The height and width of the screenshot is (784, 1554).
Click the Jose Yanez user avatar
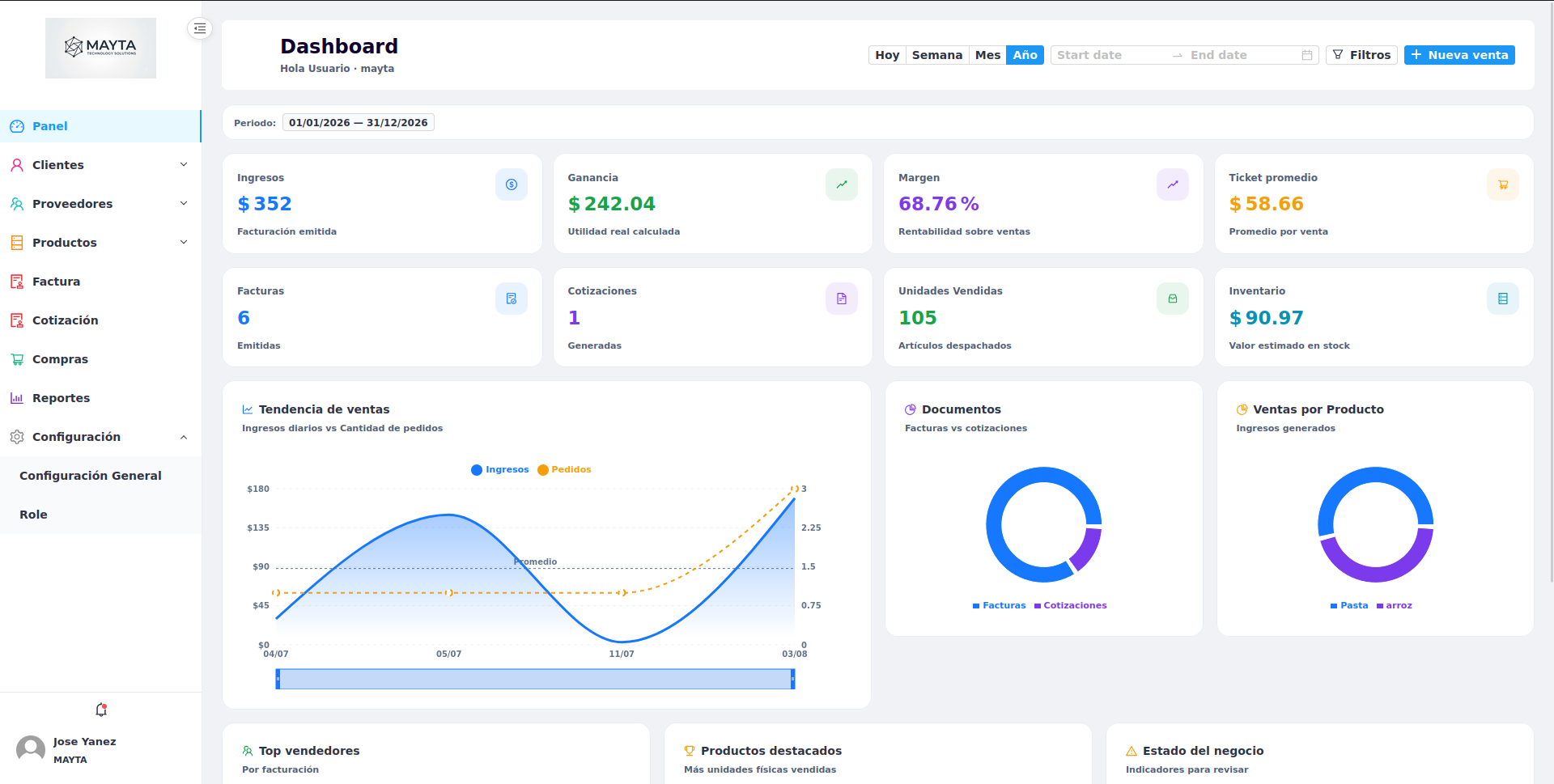(x=31, y=749)
